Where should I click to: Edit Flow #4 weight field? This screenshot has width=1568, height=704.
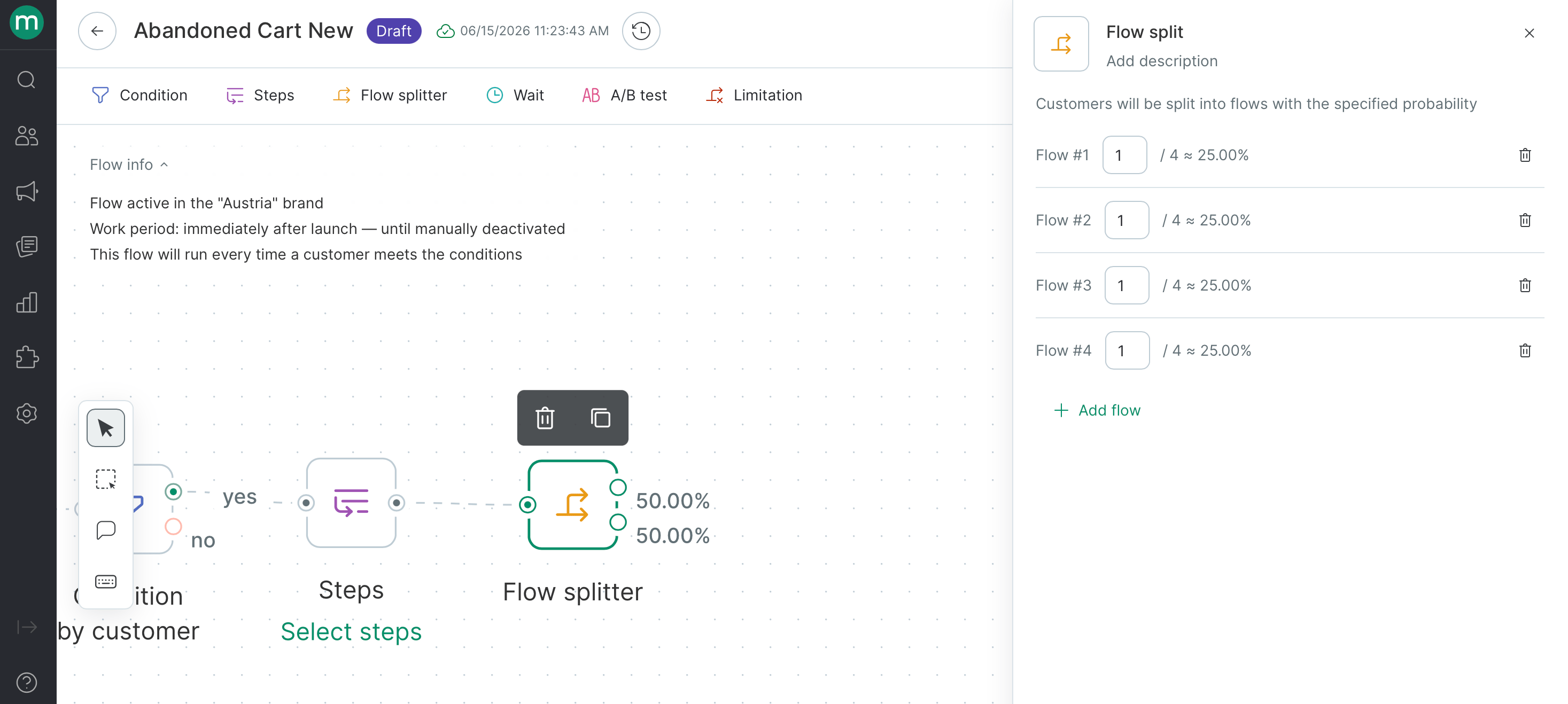1127,350
